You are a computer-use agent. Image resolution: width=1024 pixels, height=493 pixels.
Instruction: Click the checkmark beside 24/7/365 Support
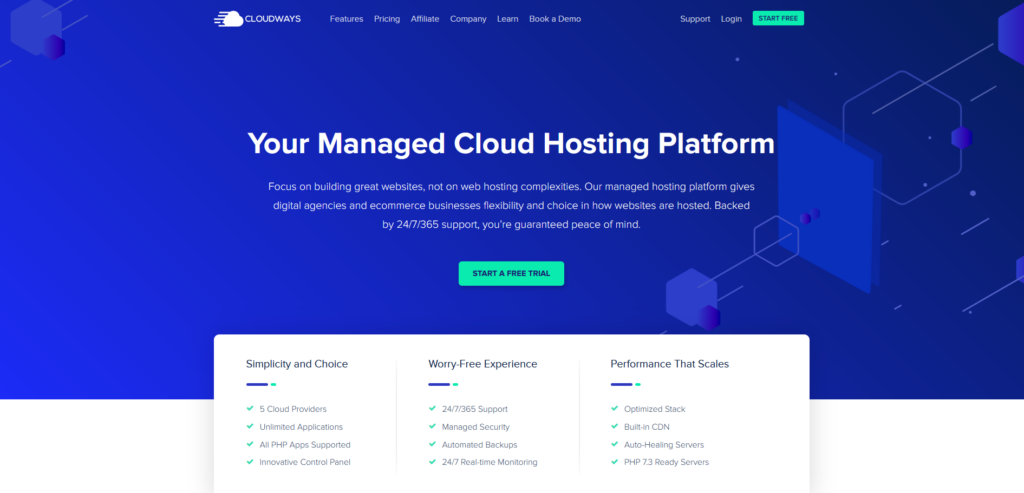point(432,408)
